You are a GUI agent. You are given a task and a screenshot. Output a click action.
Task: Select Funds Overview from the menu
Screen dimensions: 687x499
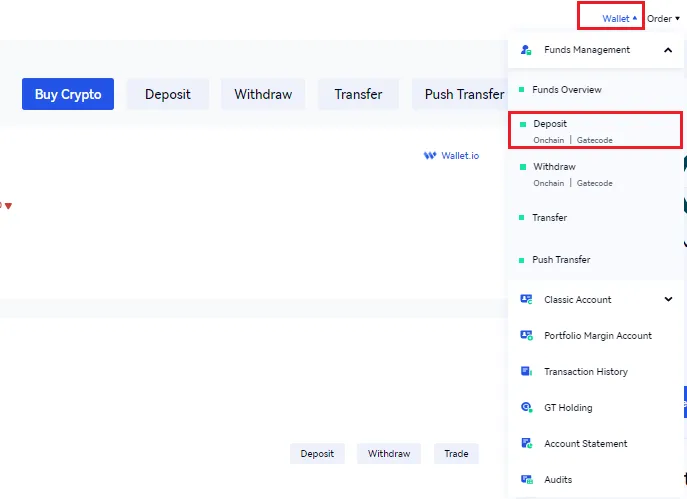click(566, 90)
